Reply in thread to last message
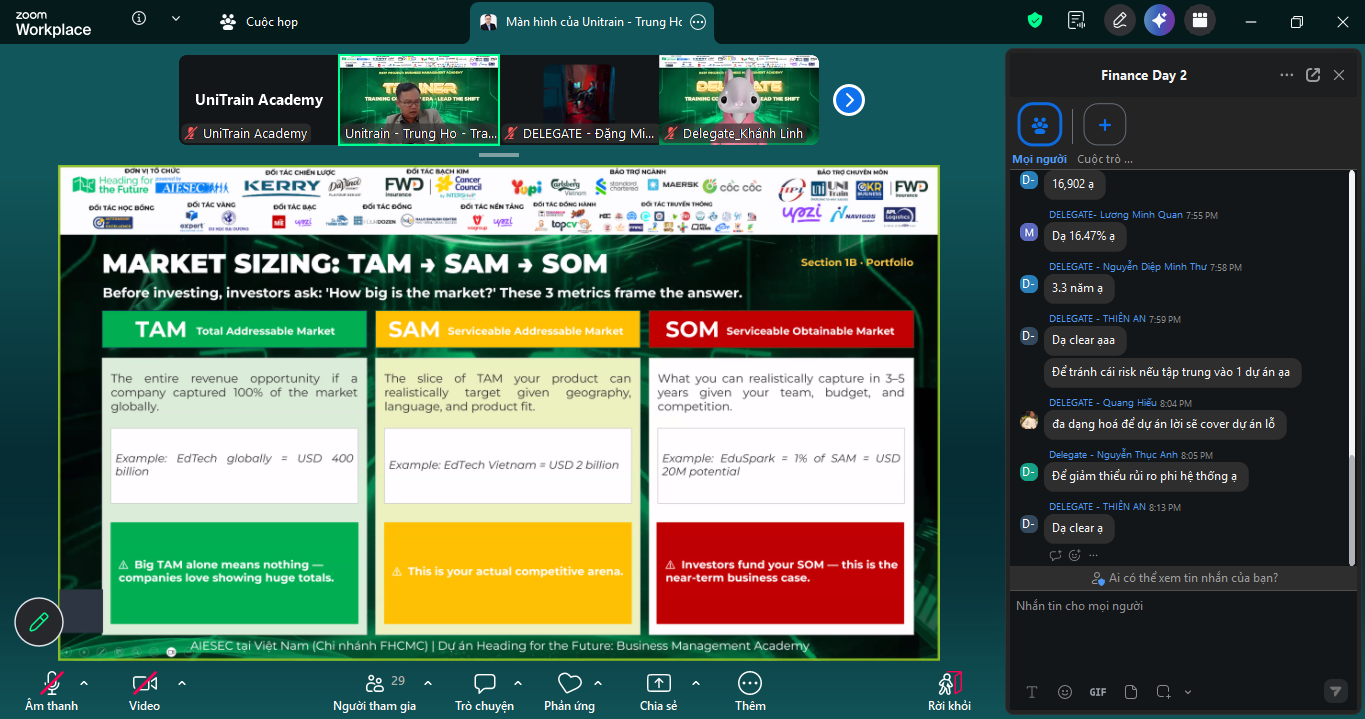The image size is (1365, 719). [1055, 555]
